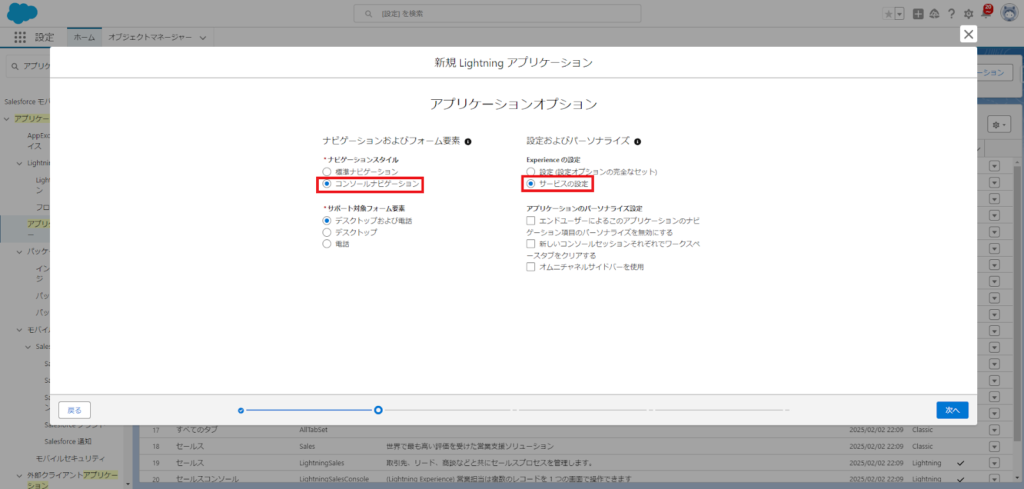Go back with the 戻る button

coord(74,410)
